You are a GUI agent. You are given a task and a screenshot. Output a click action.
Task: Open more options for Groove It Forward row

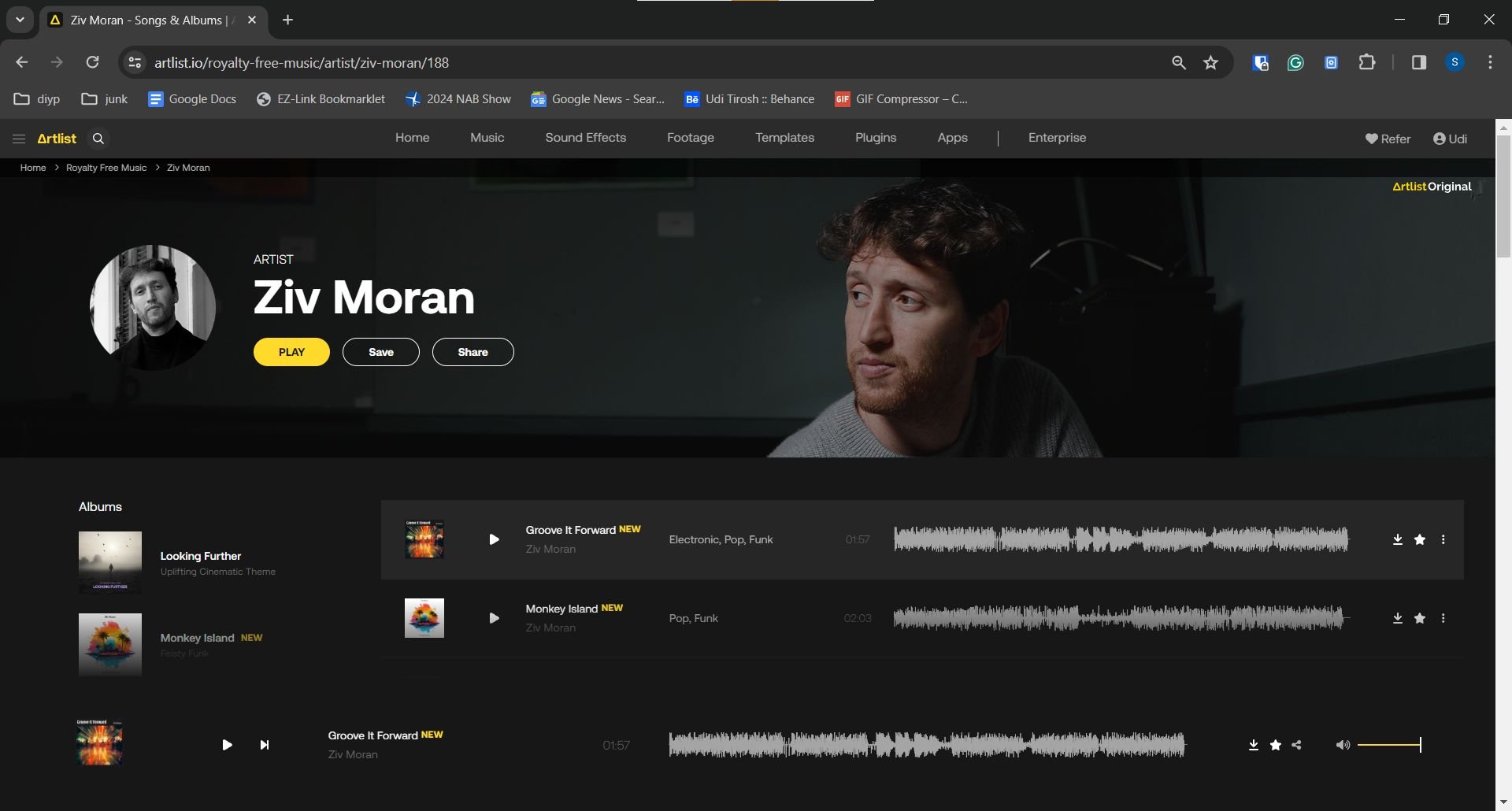(1443, 539)
